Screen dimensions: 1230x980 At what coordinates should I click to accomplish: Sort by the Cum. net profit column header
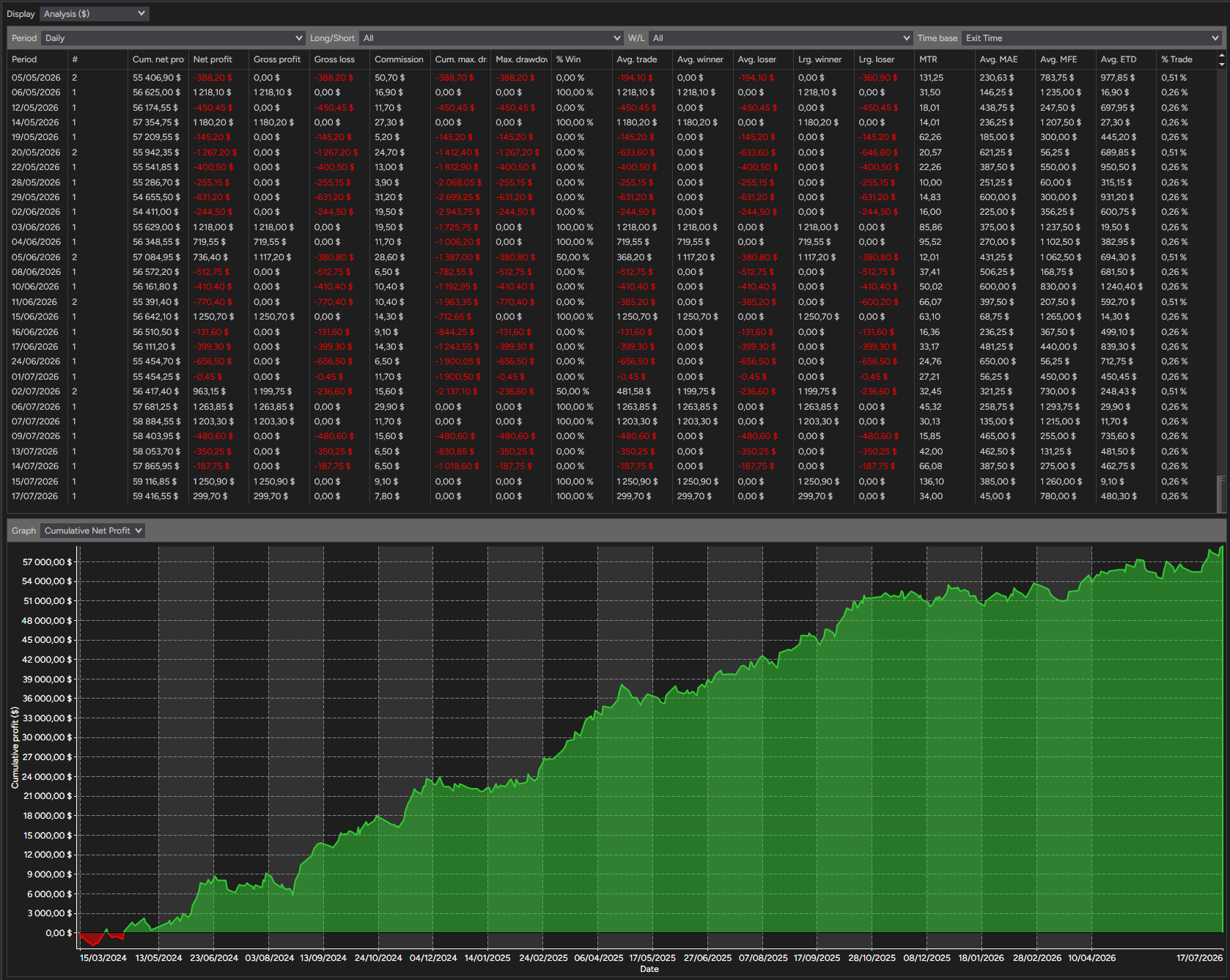[158, 59]
